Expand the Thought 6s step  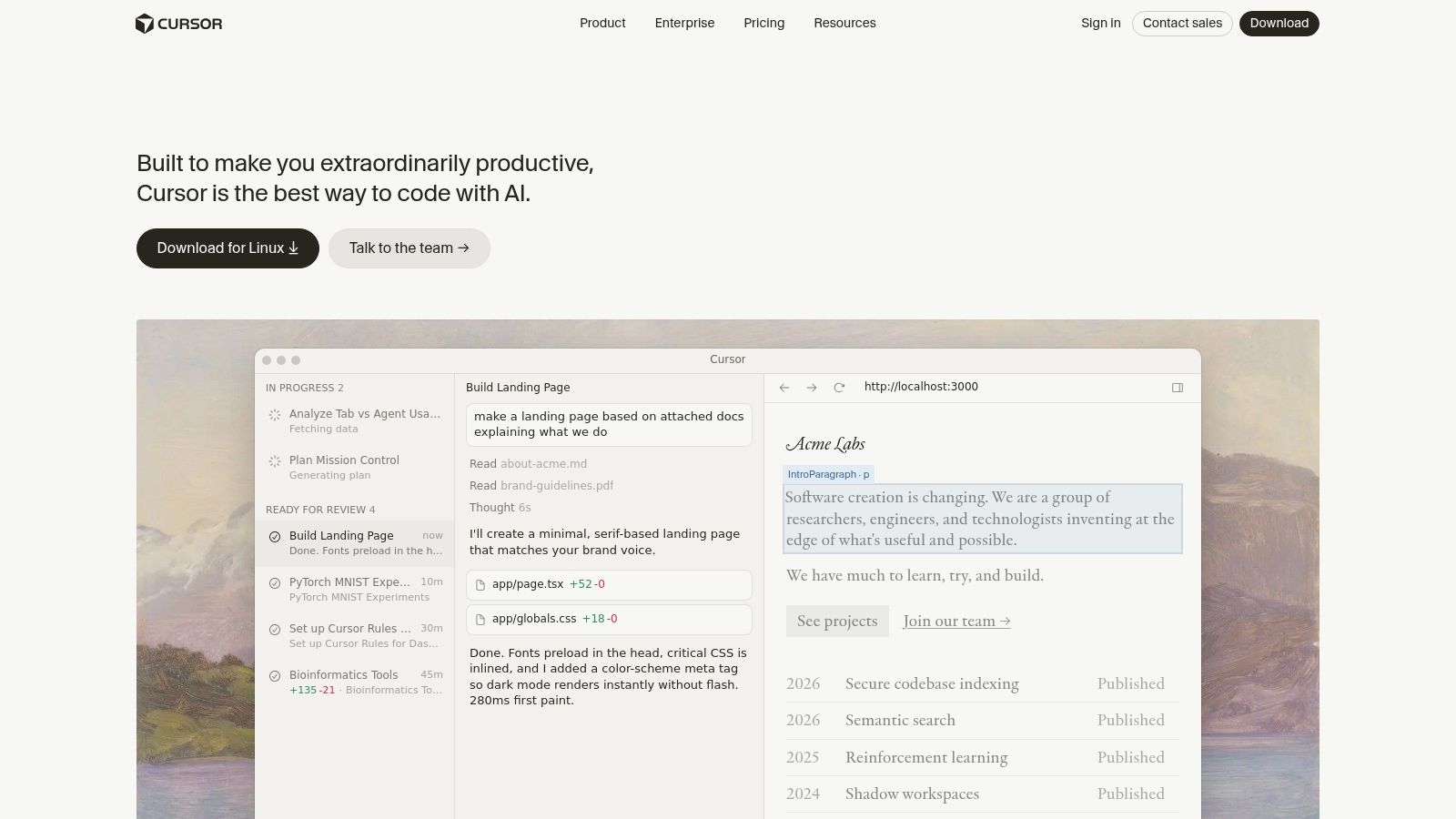[500, 508]
